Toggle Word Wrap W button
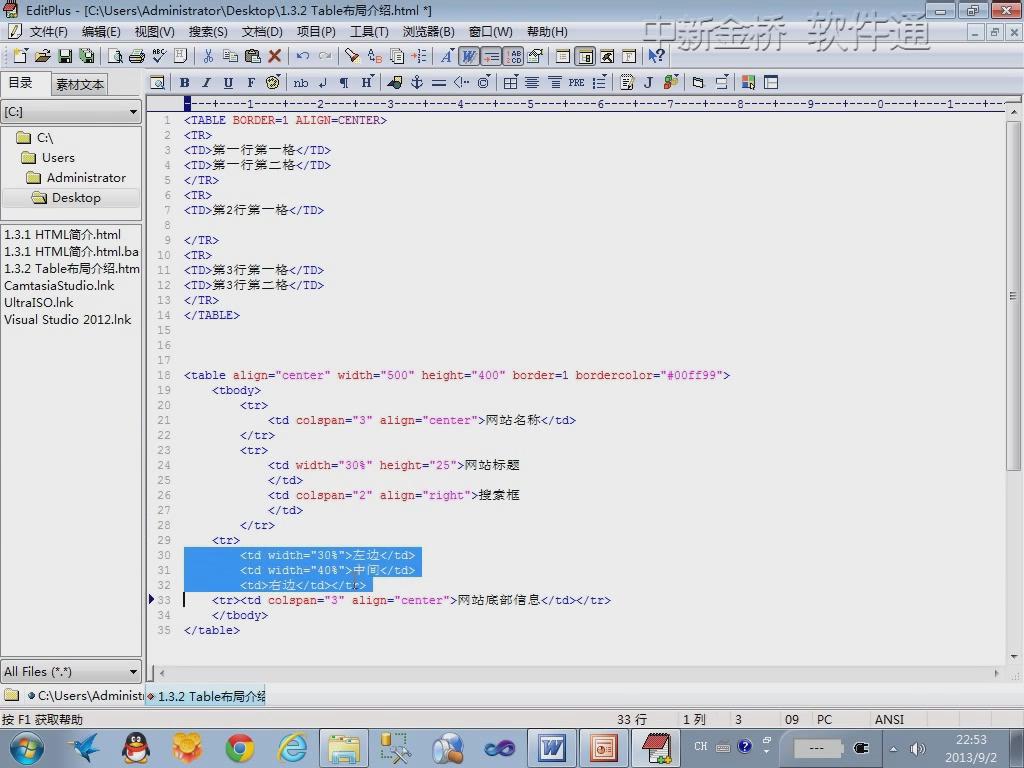This screenshot has width=1024, height=768. (x=469, y=56)
